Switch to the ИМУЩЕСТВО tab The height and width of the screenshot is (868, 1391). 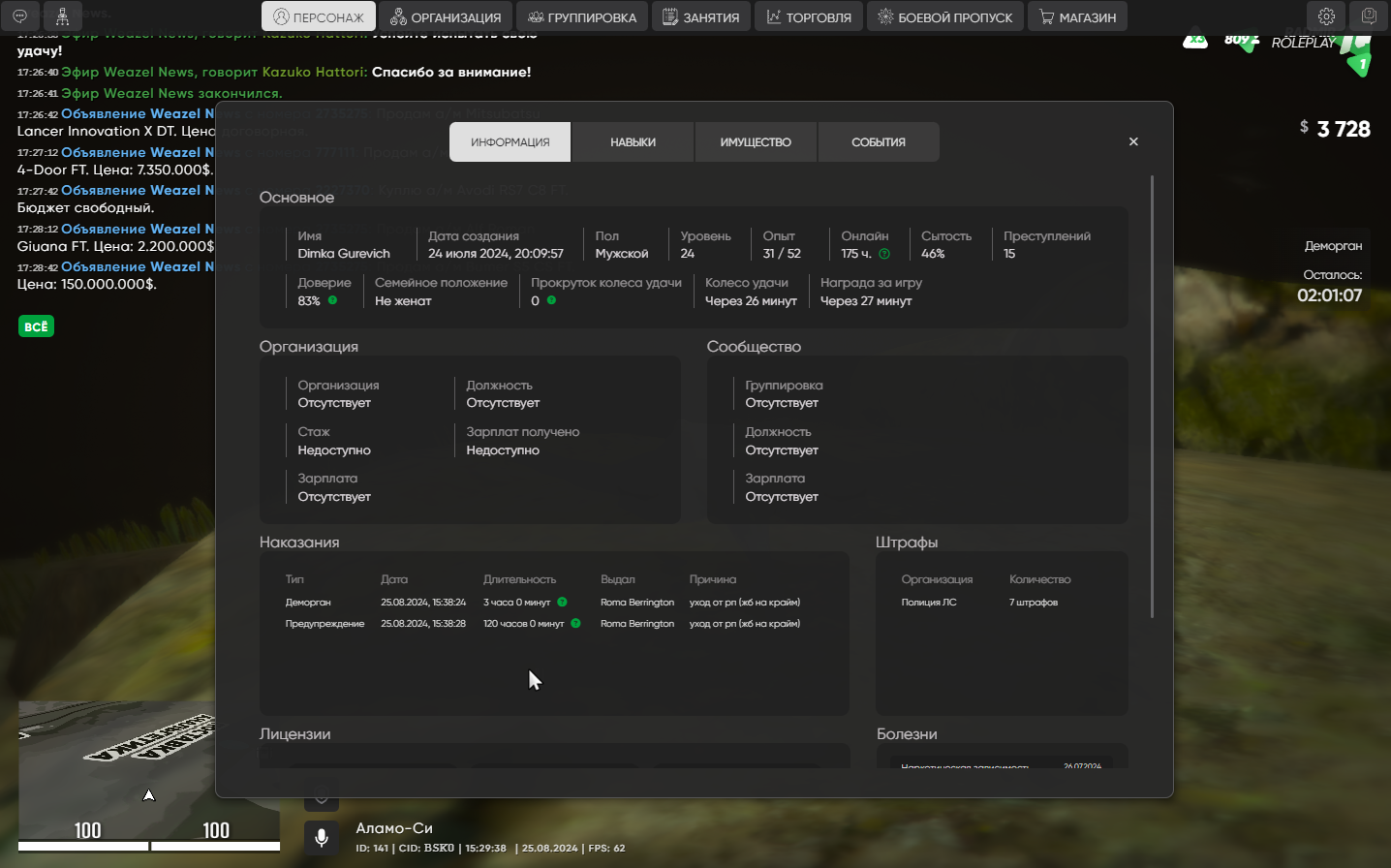point(756,141)
